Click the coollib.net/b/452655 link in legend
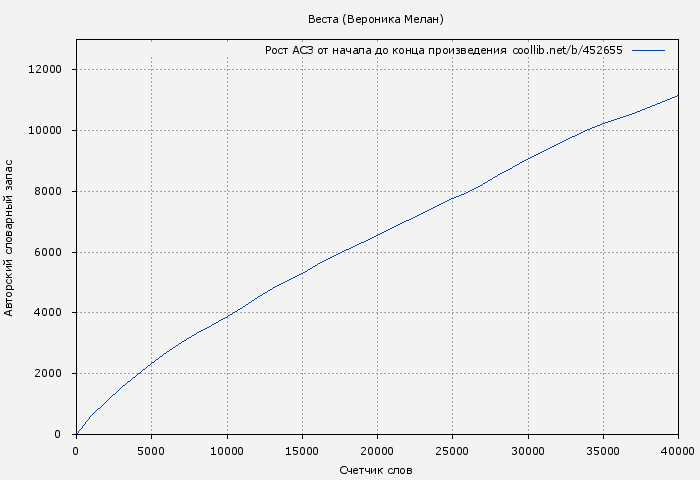Image resolution: width=700 pixels, height=480 pixels. click(x=567, y=50)
